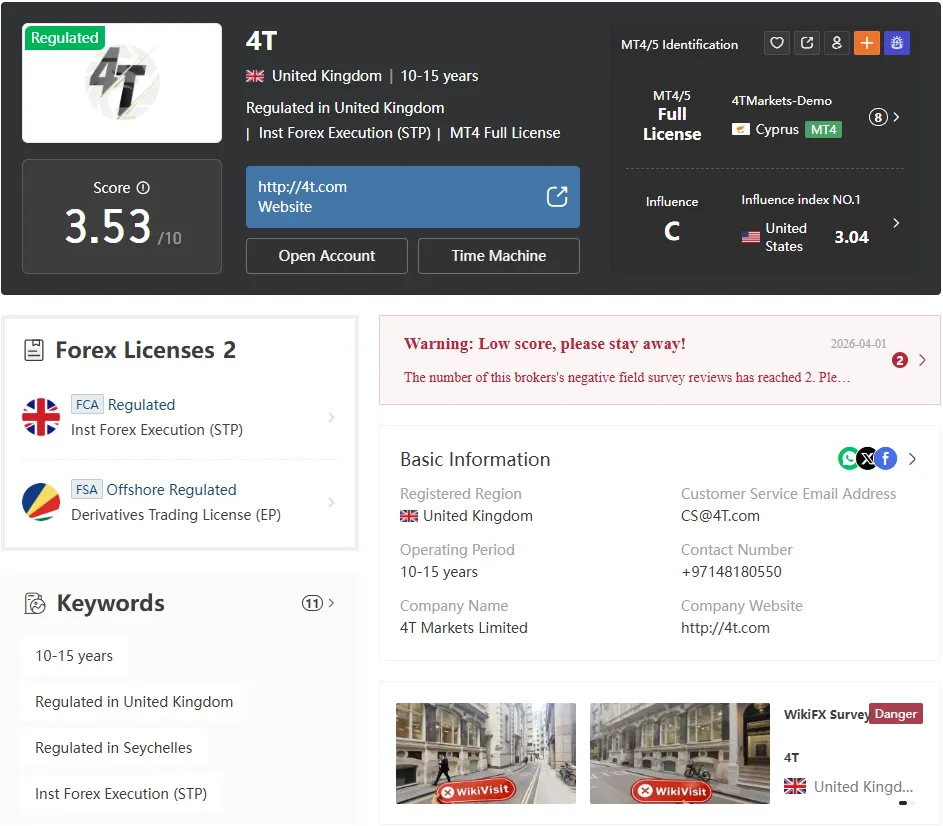Click the 11 keywords count badge
Viewport: 943px width, 826px height.
point(312,603)
